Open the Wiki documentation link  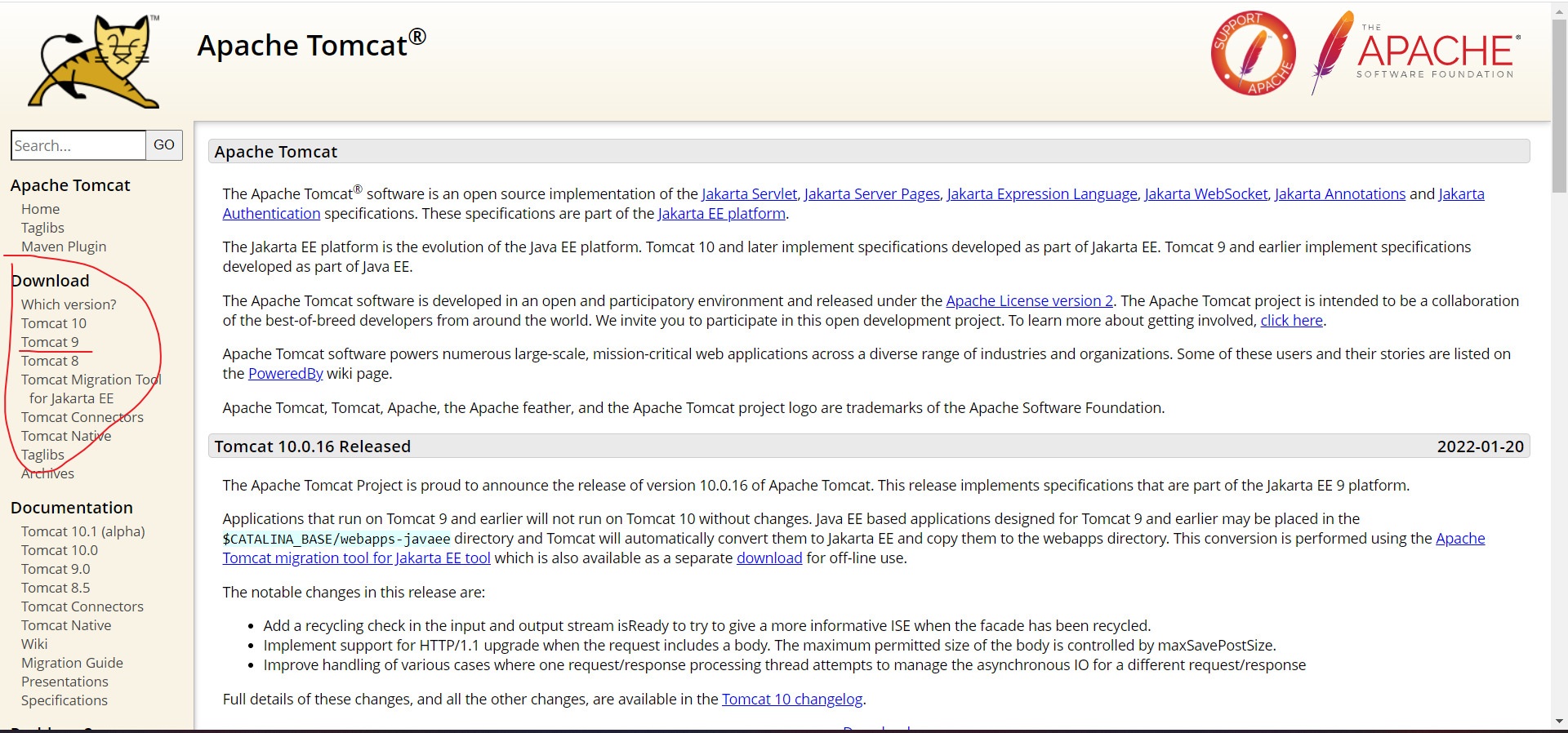click(x=34, y=644)
